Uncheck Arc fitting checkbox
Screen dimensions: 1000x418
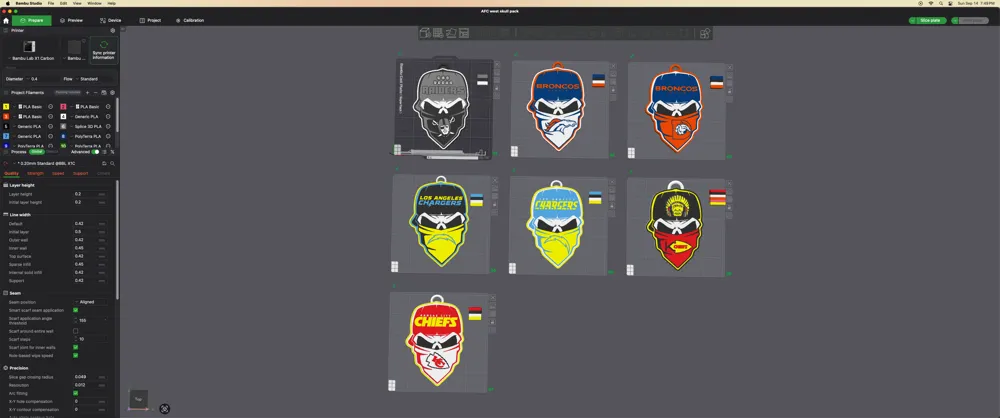click(75, 393)
